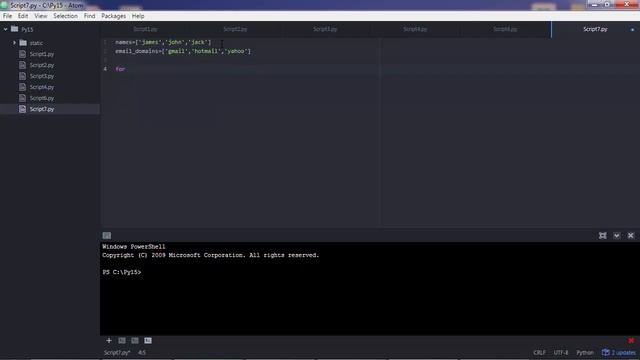Open the Edit menu
Viewport: 640px width, 360px height.
tap(23, 16)
